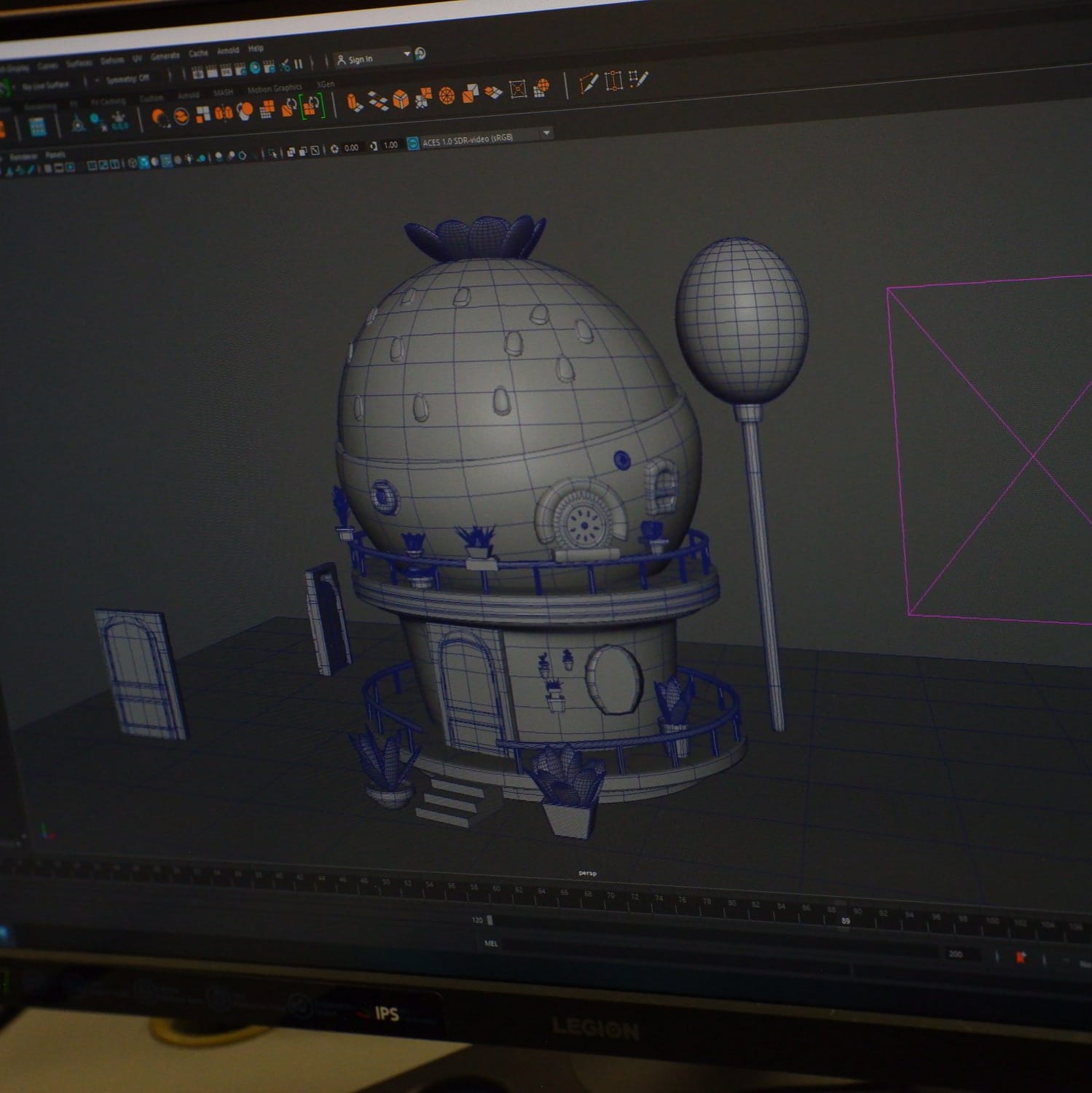
Task: Click the gamma 1.00 value field
Action: (391, 146)
